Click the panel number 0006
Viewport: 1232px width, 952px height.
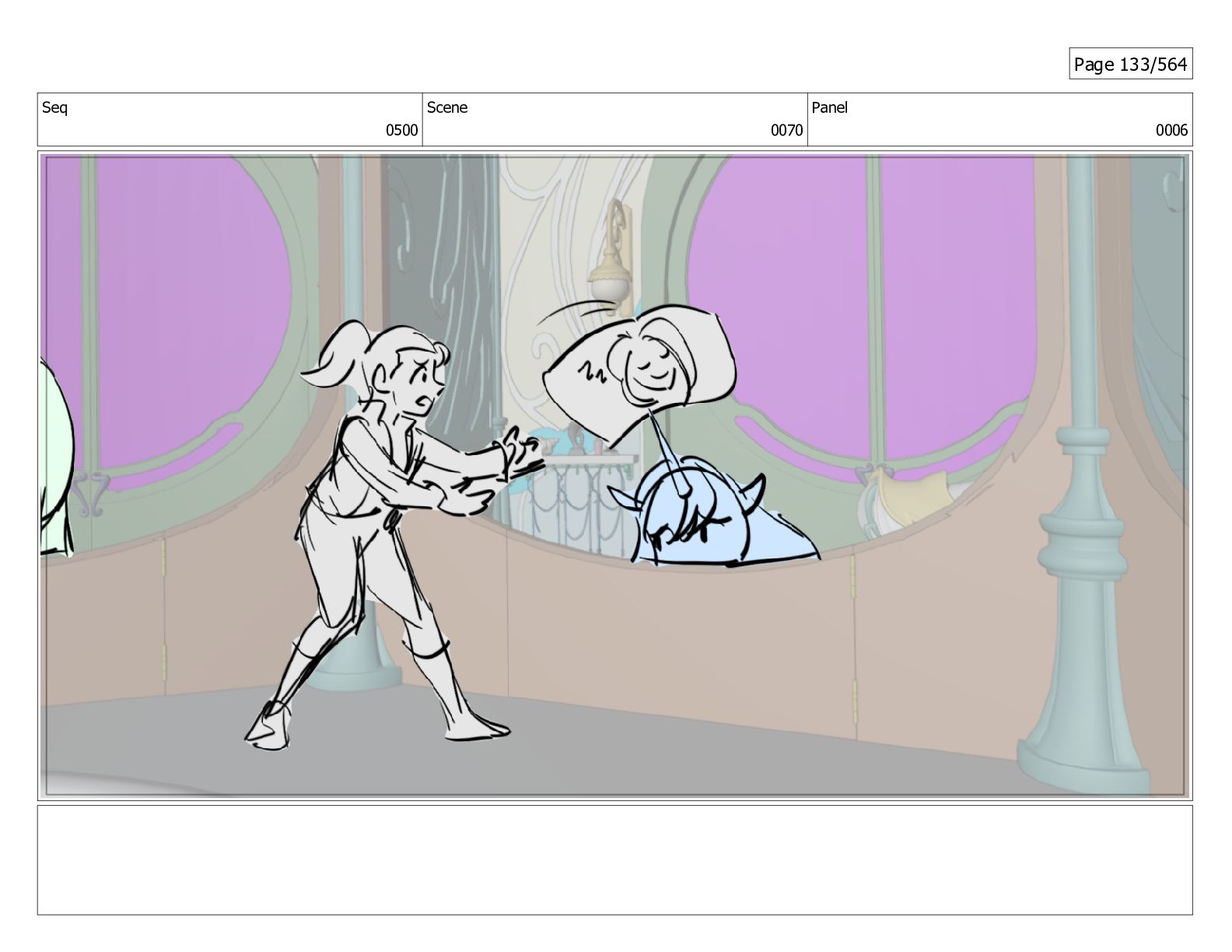(1171, 131)
